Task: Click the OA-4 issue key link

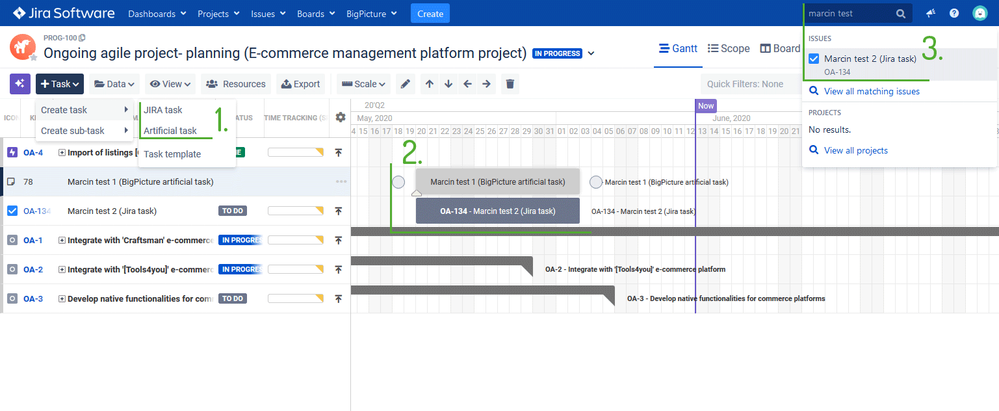Action: 33,152
